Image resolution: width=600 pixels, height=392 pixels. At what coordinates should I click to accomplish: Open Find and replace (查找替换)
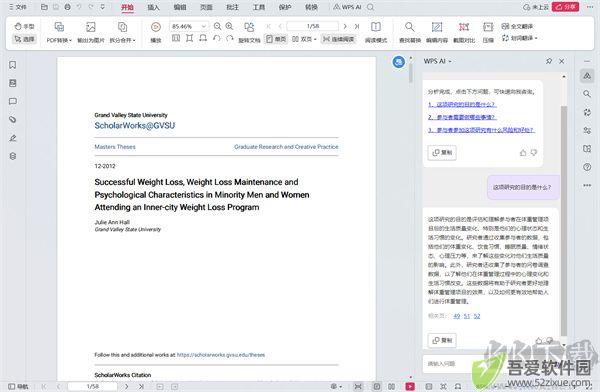coord(409,32)
